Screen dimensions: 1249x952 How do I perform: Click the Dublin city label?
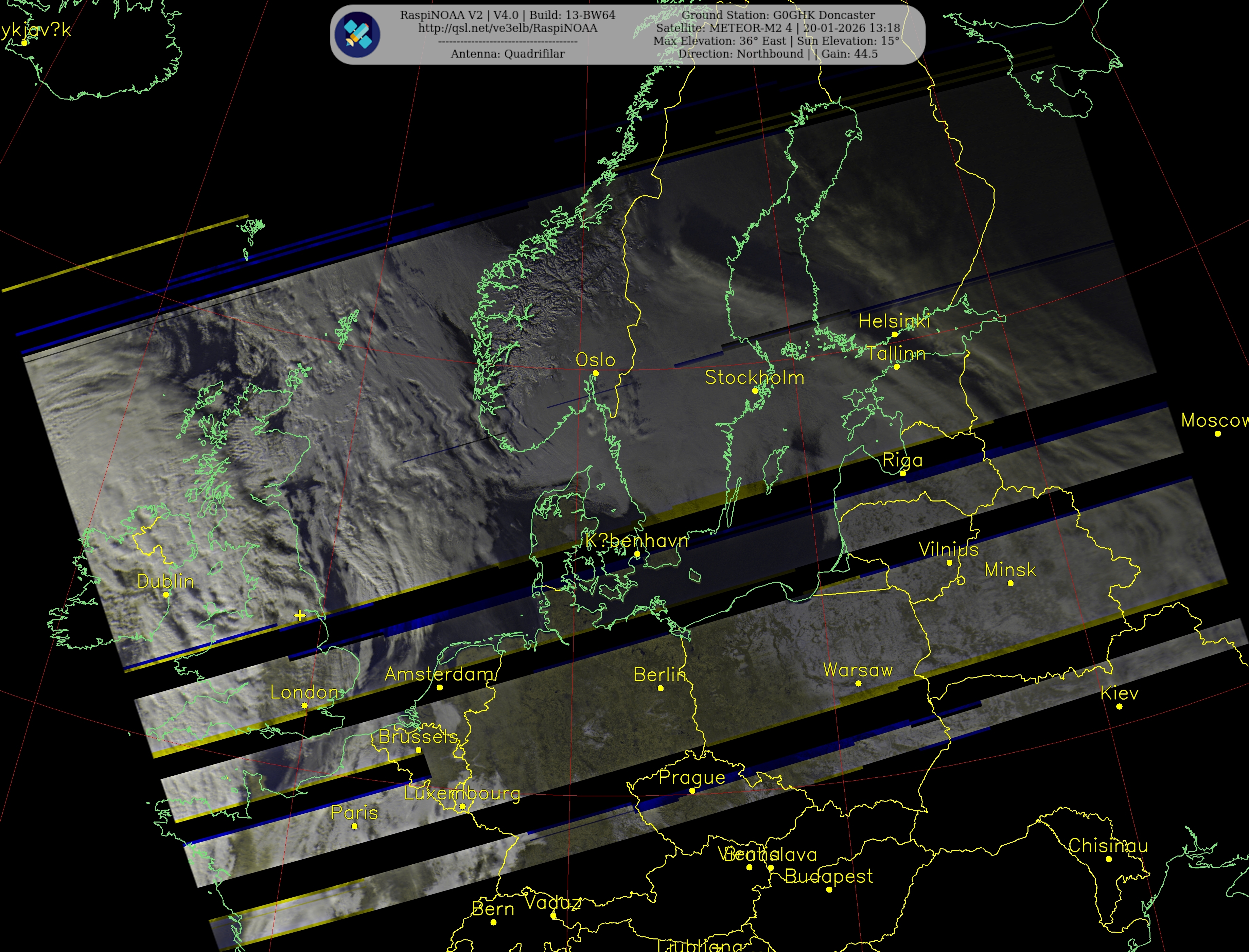tap(165, 581)
